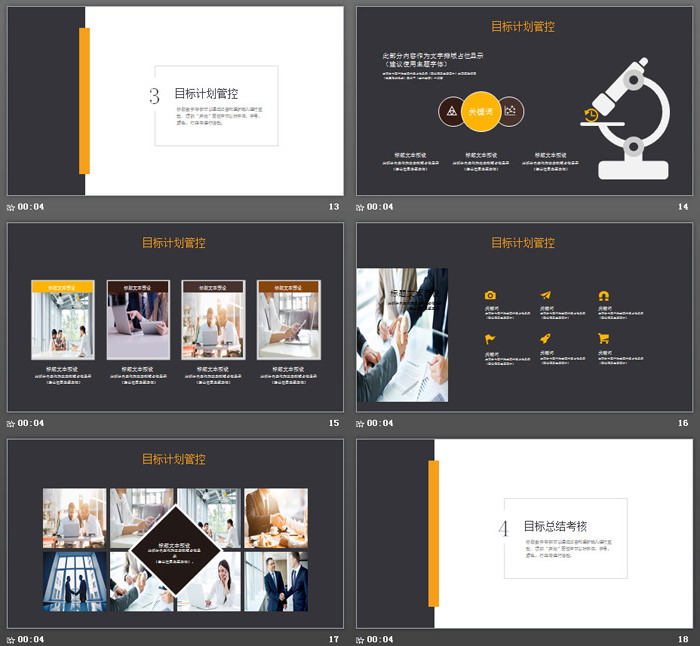Click the camera icon on slide 16

coord(490,295)
